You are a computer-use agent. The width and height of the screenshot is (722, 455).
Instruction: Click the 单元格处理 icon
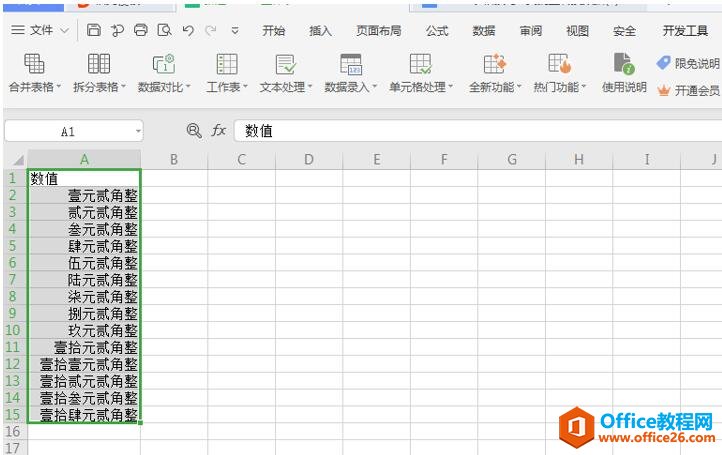pos(420,64)
